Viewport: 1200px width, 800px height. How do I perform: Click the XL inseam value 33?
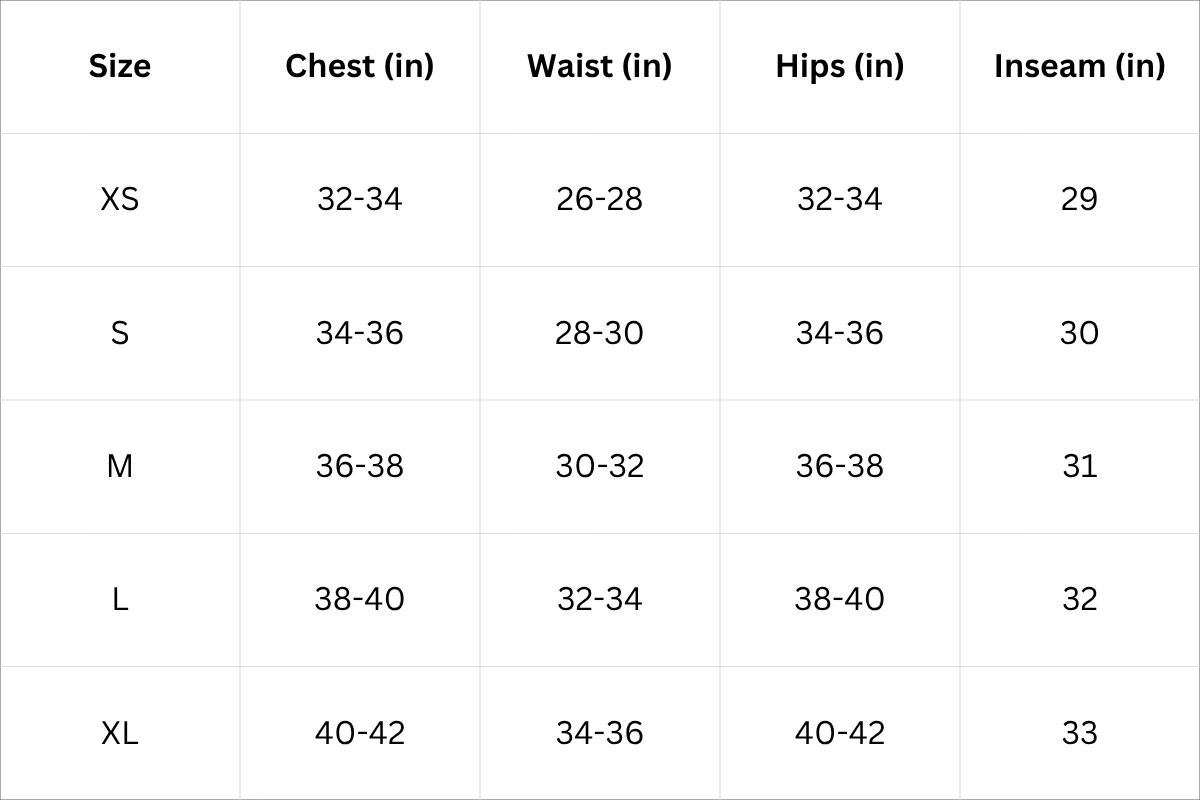pos(1080,733)
